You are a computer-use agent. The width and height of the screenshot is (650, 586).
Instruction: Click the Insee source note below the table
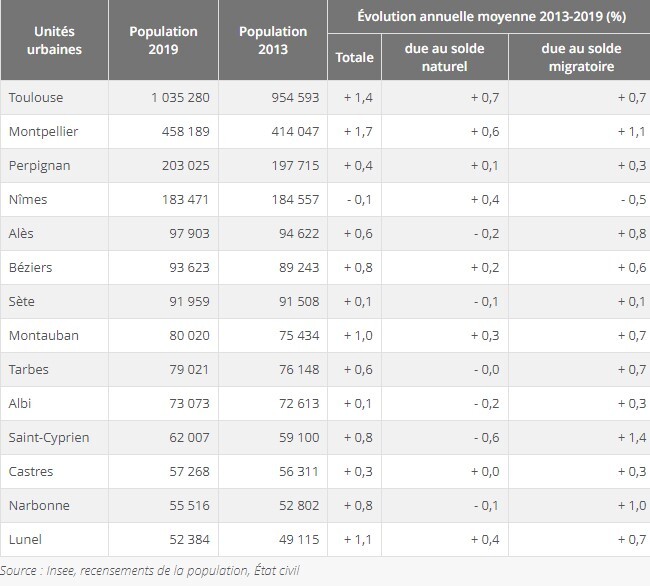click(x=150, y=571)
